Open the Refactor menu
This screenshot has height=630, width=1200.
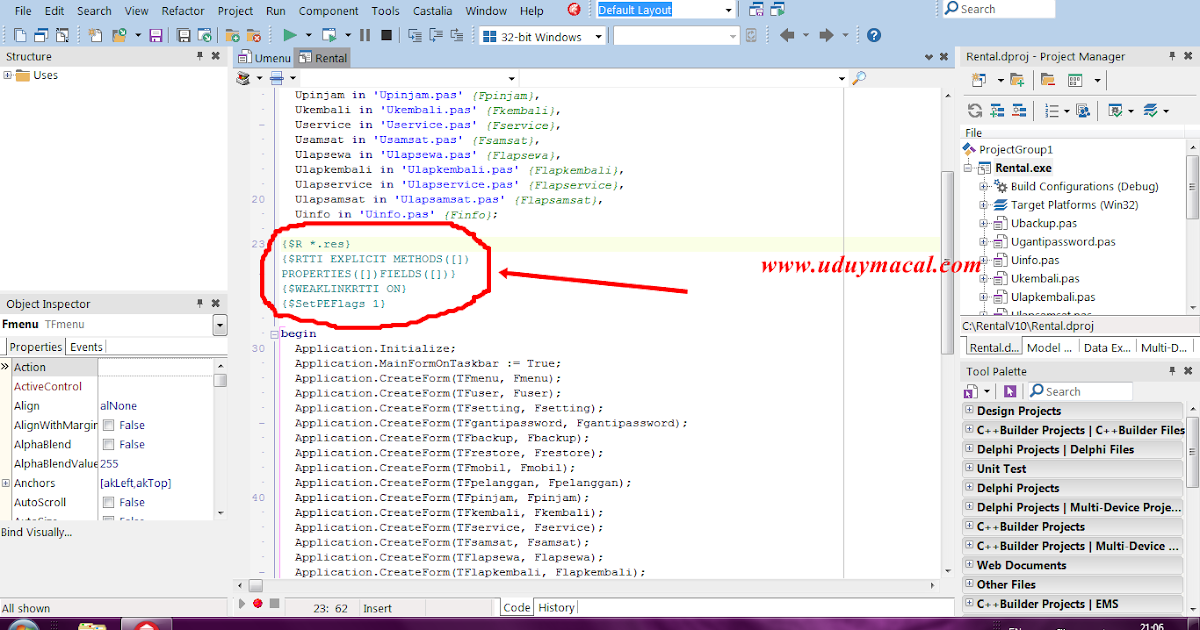183,10
